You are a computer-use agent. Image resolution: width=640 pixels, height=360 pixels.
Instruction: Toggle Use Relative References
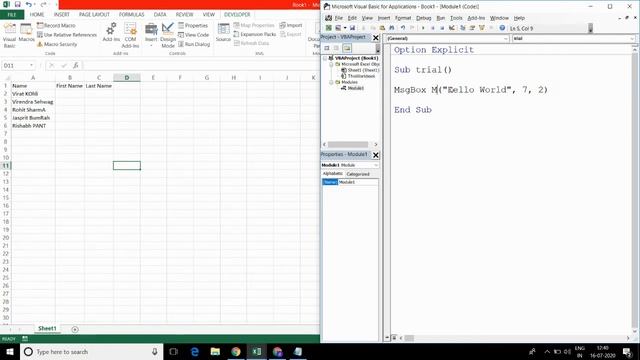67,35
